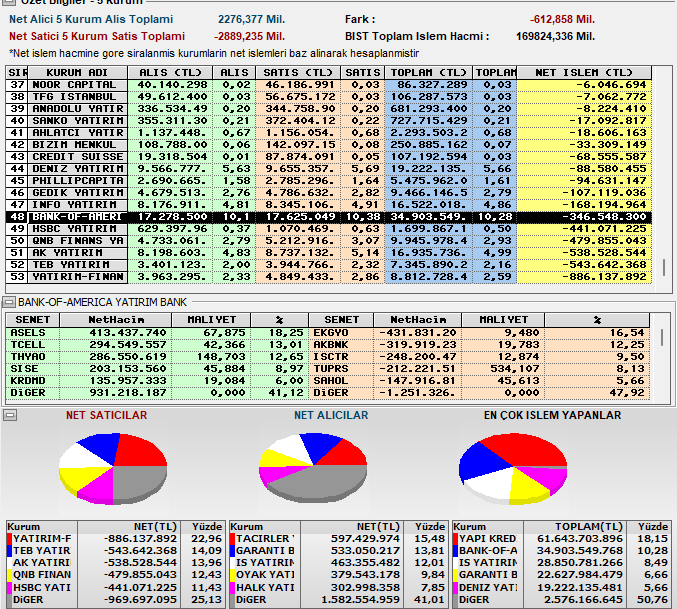Click the THYAO stock row
Screen dimensions: 677x609
[157, 357]
